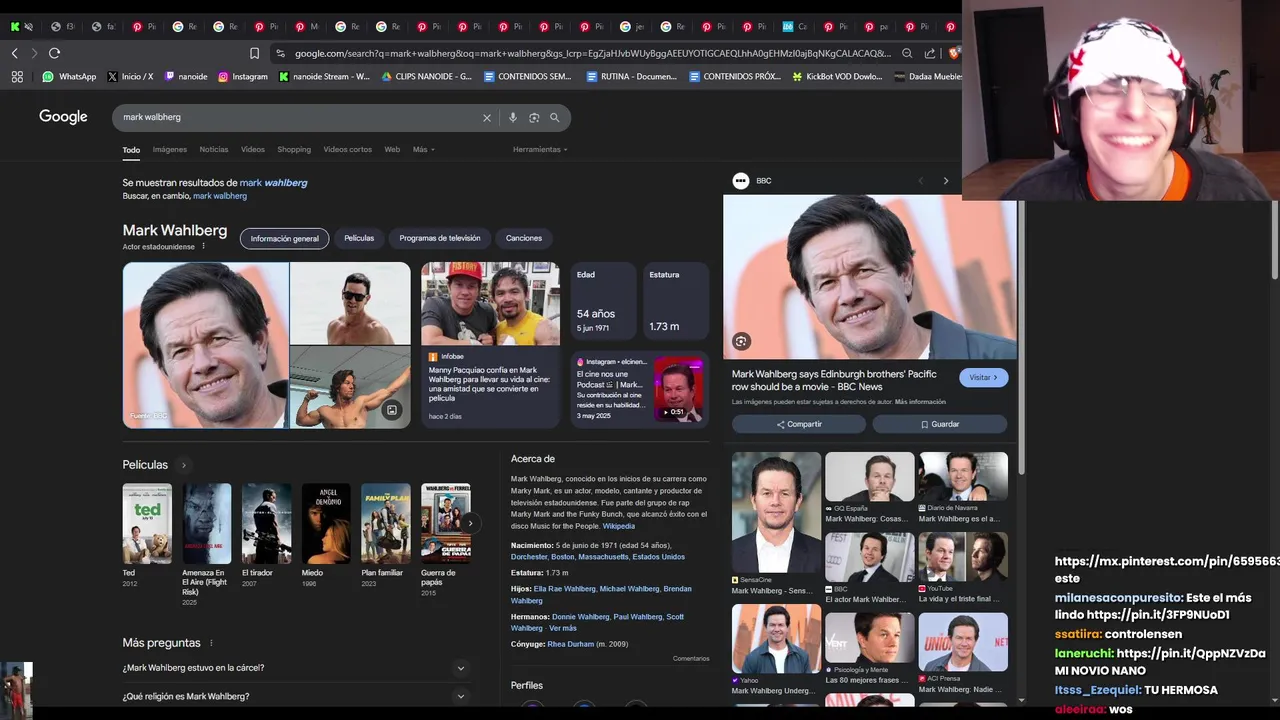Select the Programas de televisión chip
Image resolution: width=1280 pixels, height=720 pixels.
click(x=440, y=238)
